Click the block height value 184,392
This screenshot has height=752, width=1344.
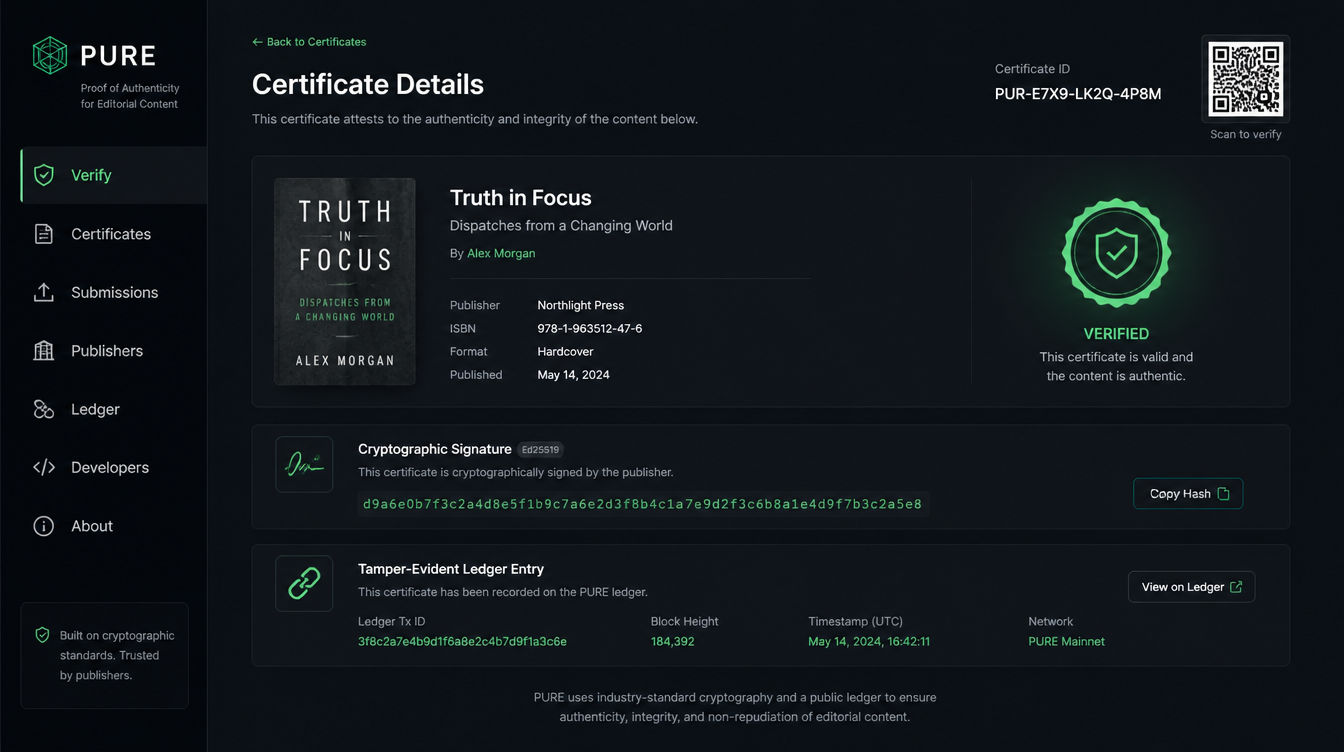pyautogui.click(x=672, y=642)
